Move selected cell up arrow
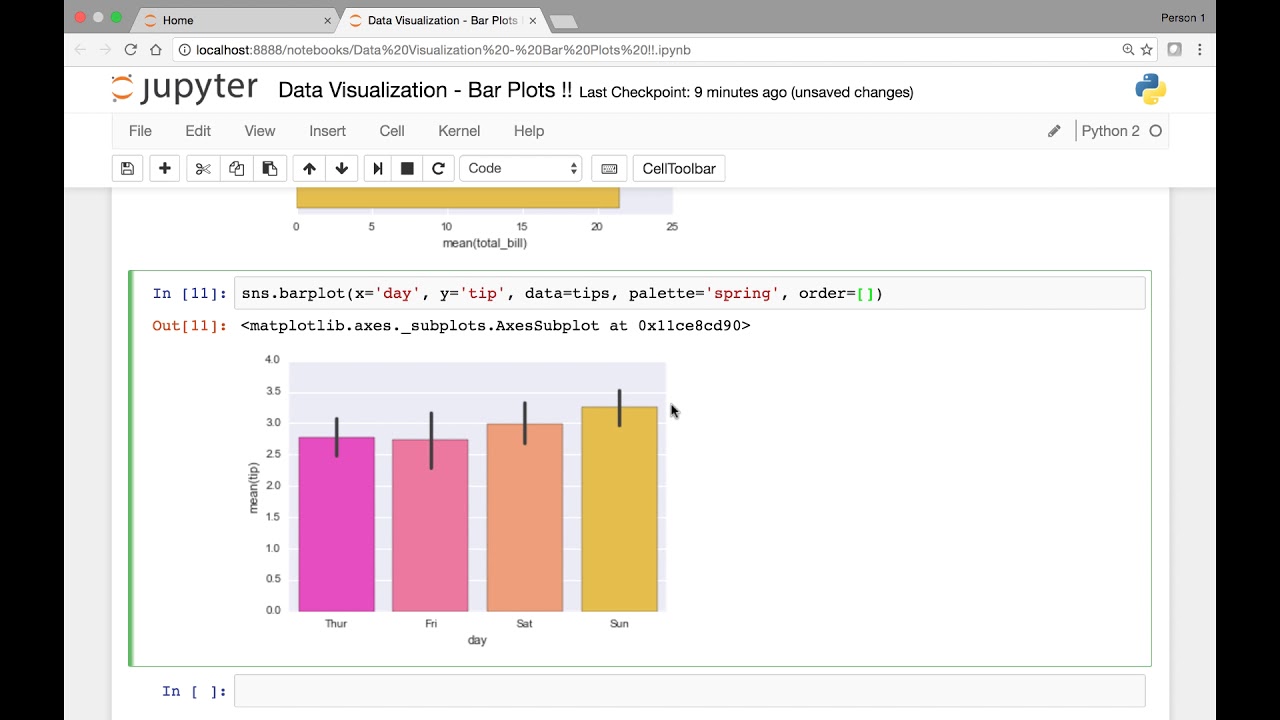The width and height of the screenshot is (1280, 720). 309,168
